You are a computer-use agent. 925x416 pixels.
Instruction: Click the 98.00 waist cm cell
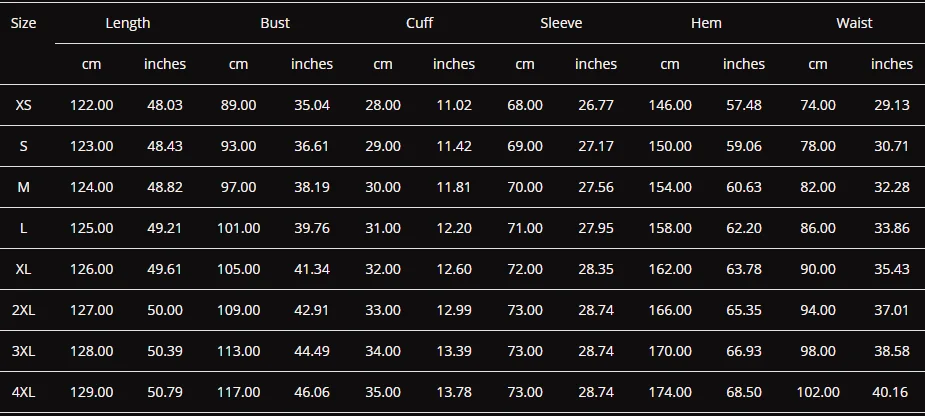coord(818,351)
